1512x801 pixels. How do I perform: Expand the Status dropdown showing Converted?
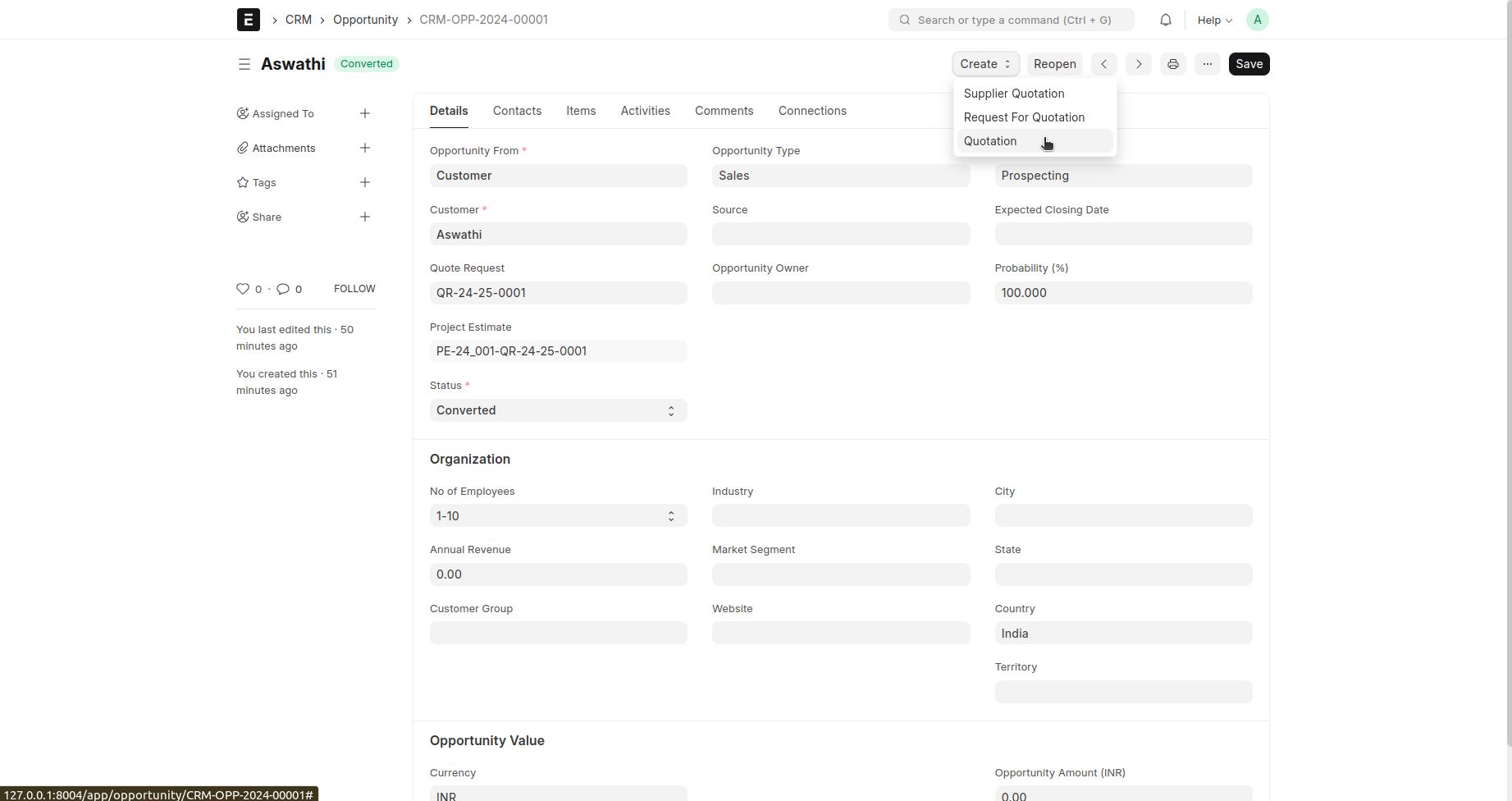point(558,410)
